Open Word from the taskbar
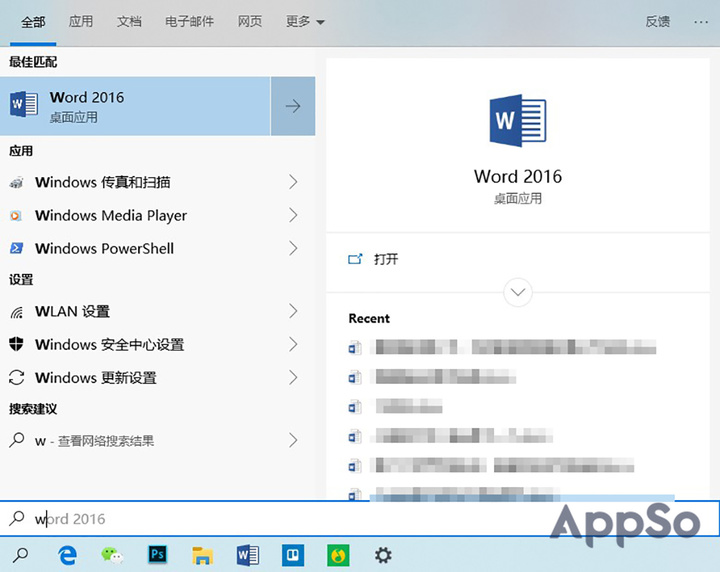 click(248, 555)
